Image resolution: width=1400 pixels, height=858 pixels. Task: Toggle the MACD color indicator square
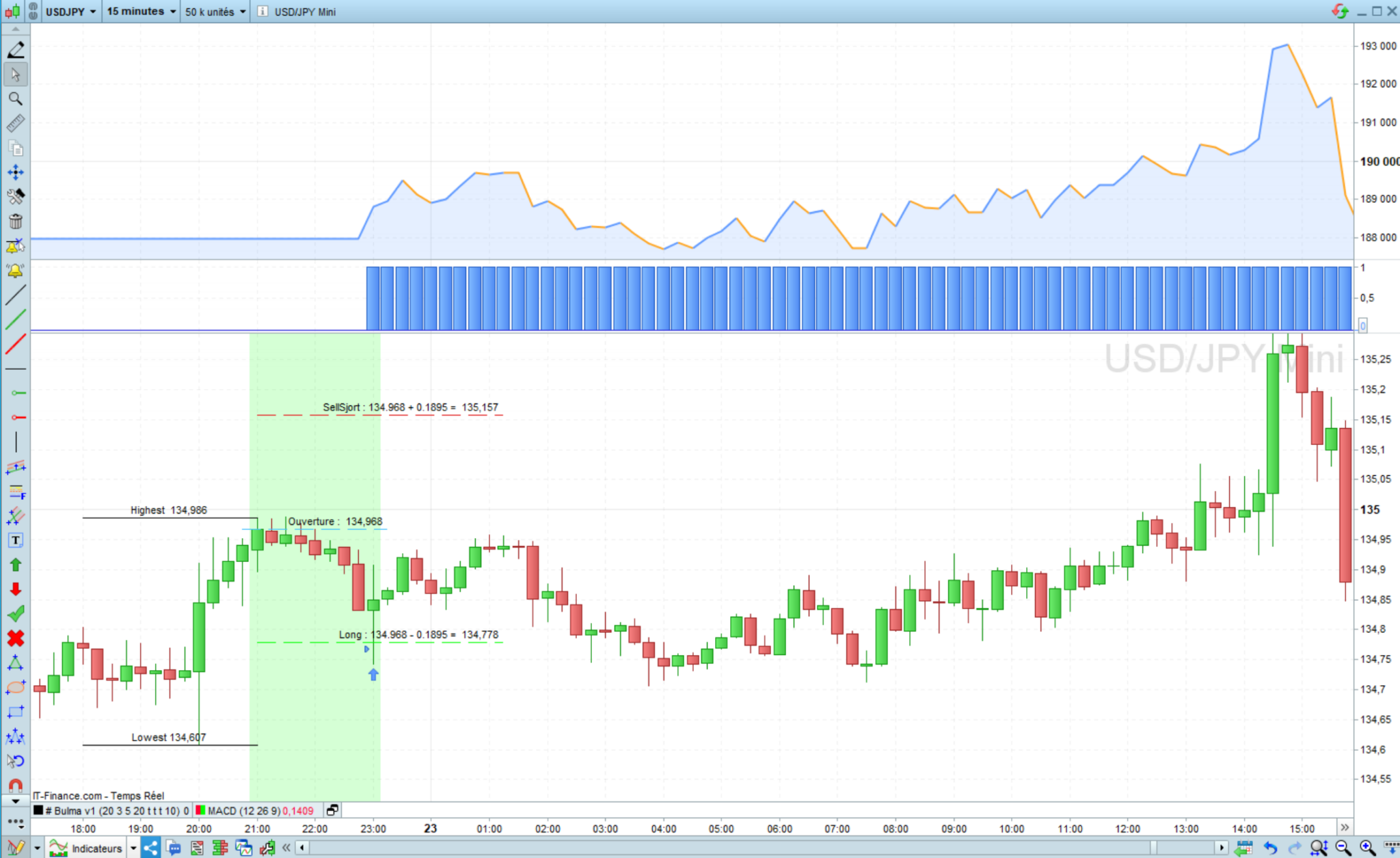(200, 811)
